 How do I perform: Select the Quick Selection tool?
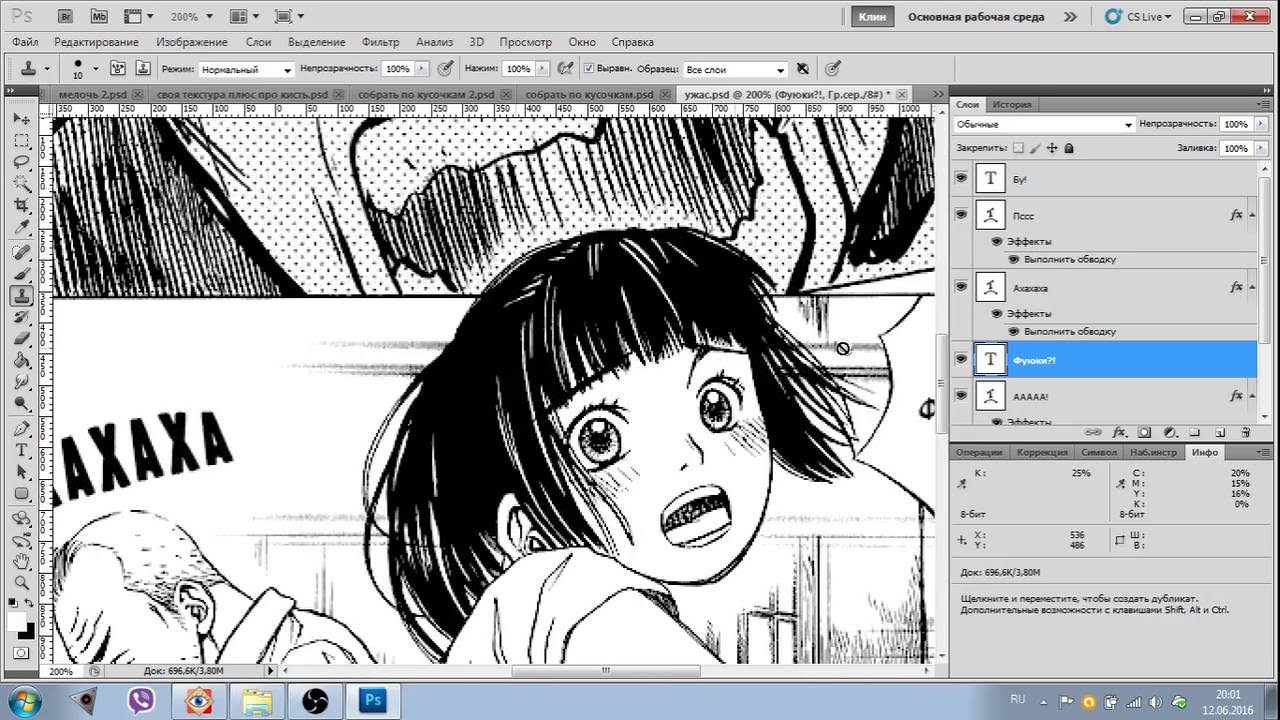tap(21, 184)
